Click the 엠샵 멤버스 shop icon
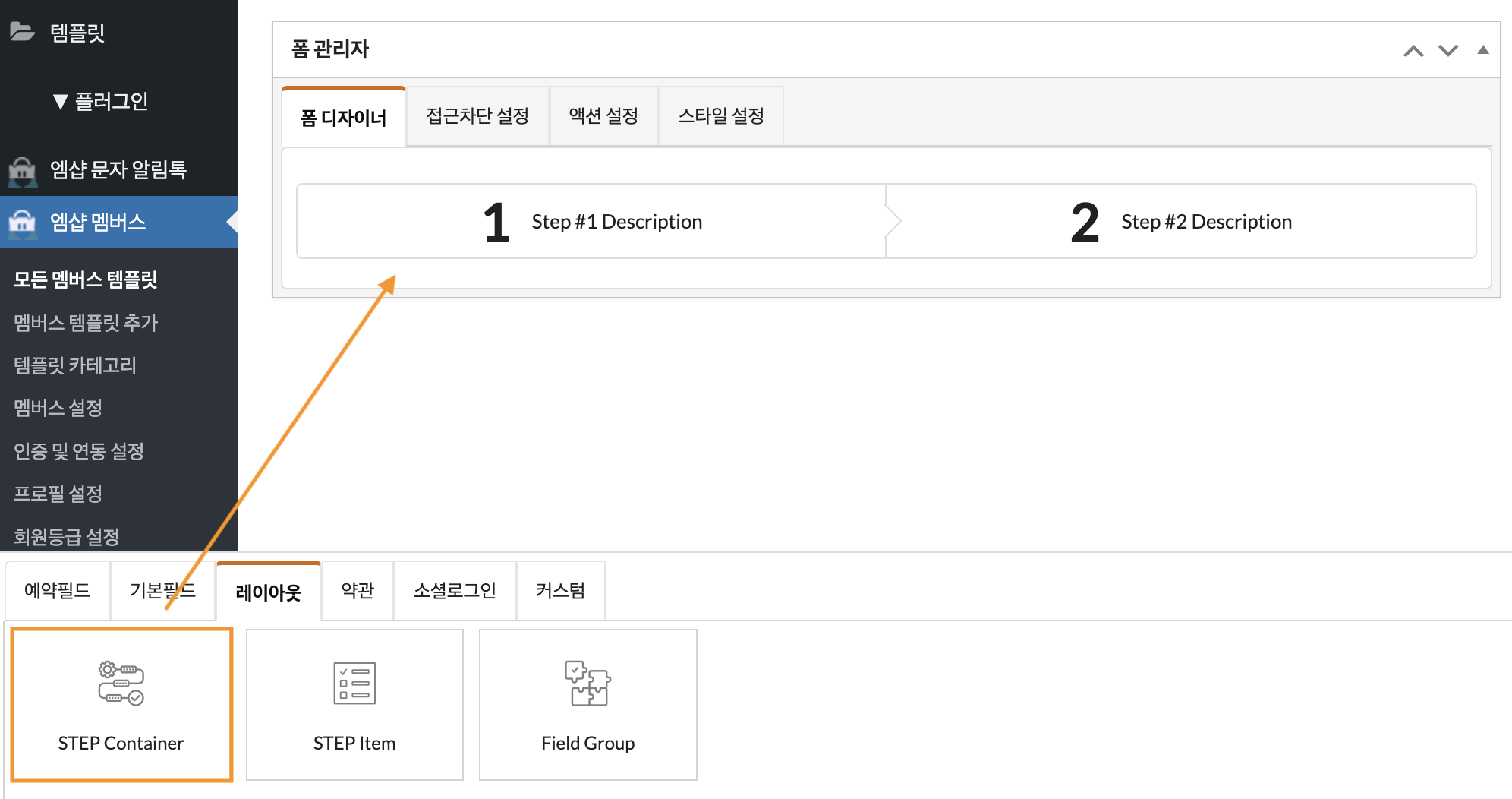1512x799 pixels. point(22,223)
